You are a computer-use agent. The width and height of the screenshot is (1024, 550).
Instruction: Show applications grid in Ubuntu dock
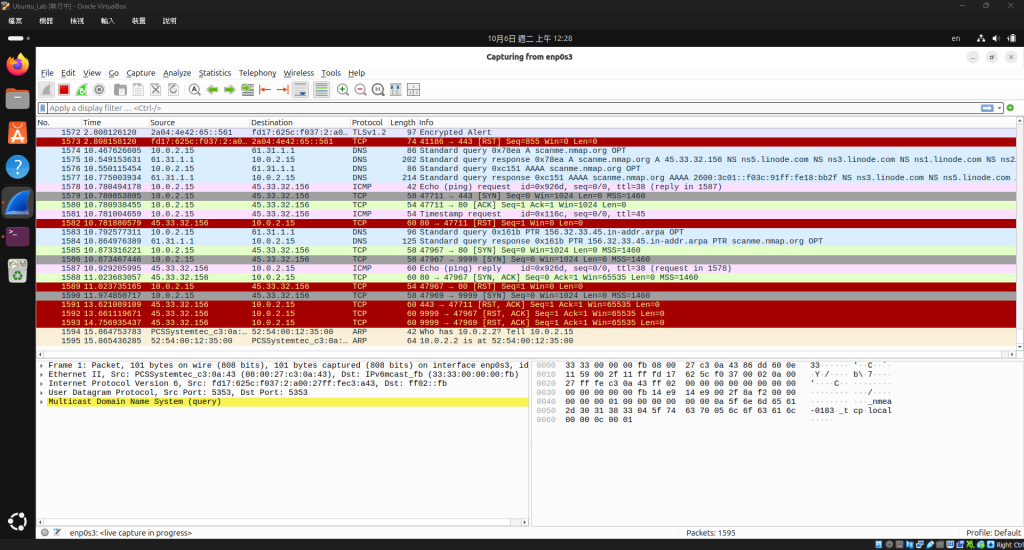click(18, 521)
